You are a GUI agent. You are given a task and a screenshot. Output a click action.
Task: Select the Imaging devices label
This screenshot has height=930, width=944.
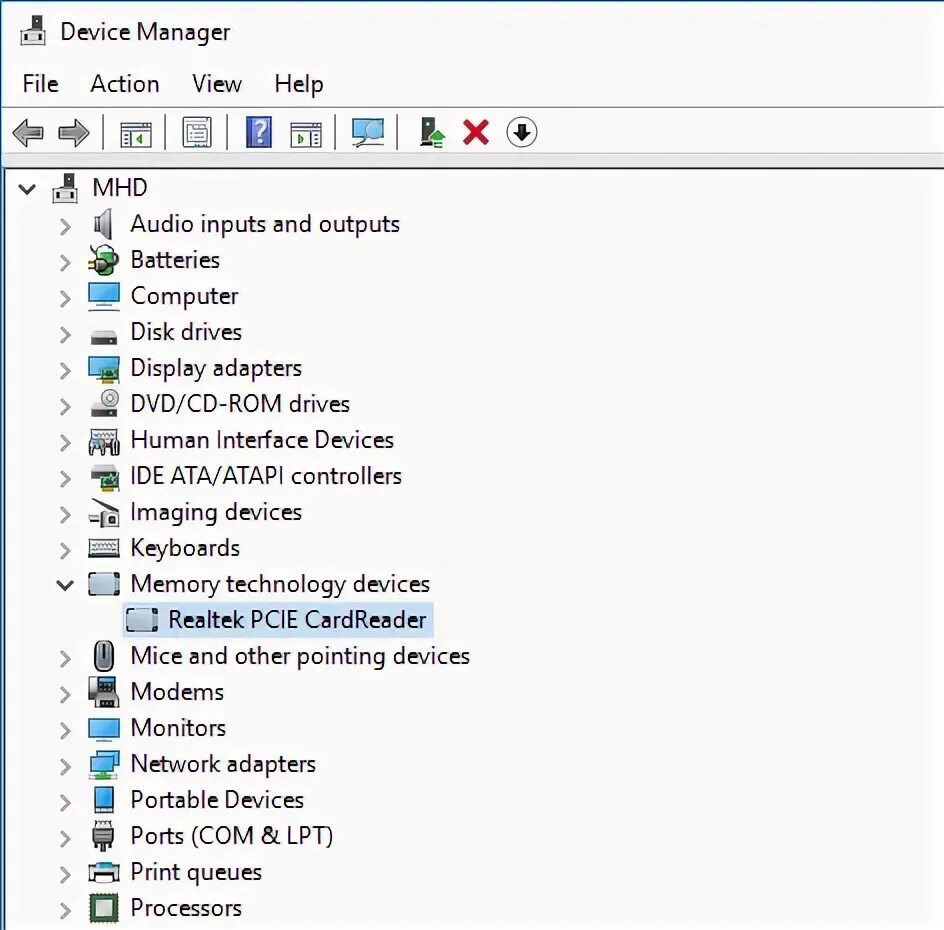[x=216, y=512]
